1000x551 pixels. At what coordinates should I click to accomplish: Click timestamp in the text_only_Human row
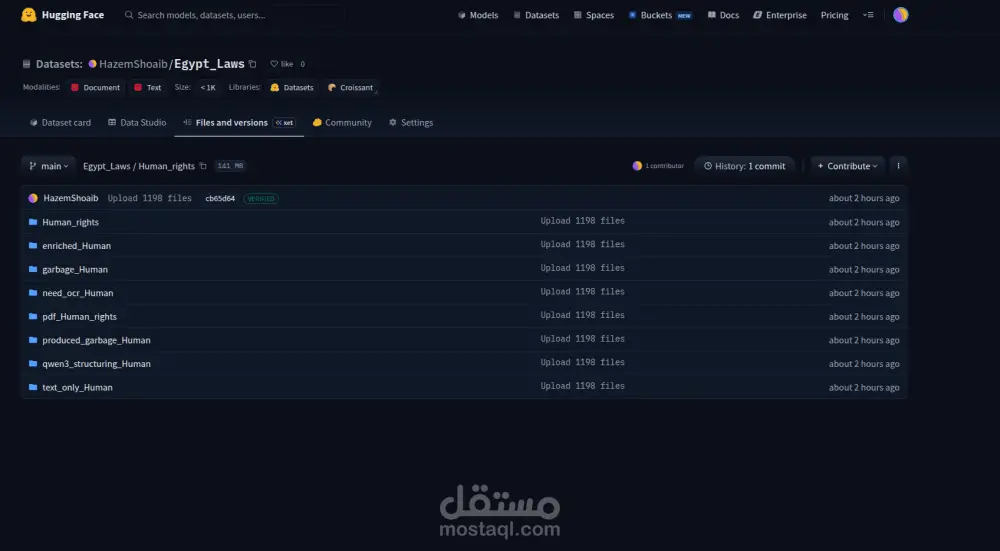coord(864,387)
